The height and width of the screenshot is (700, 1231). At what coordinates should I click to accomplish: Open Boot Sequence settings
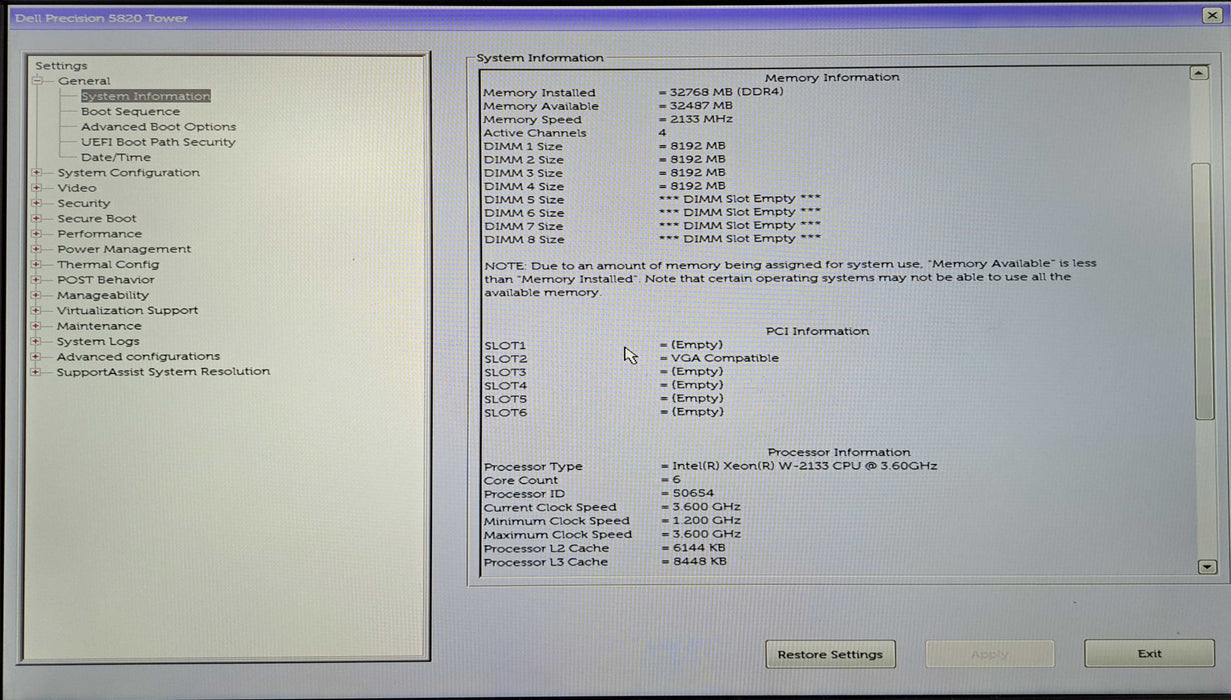coord(131,112)
